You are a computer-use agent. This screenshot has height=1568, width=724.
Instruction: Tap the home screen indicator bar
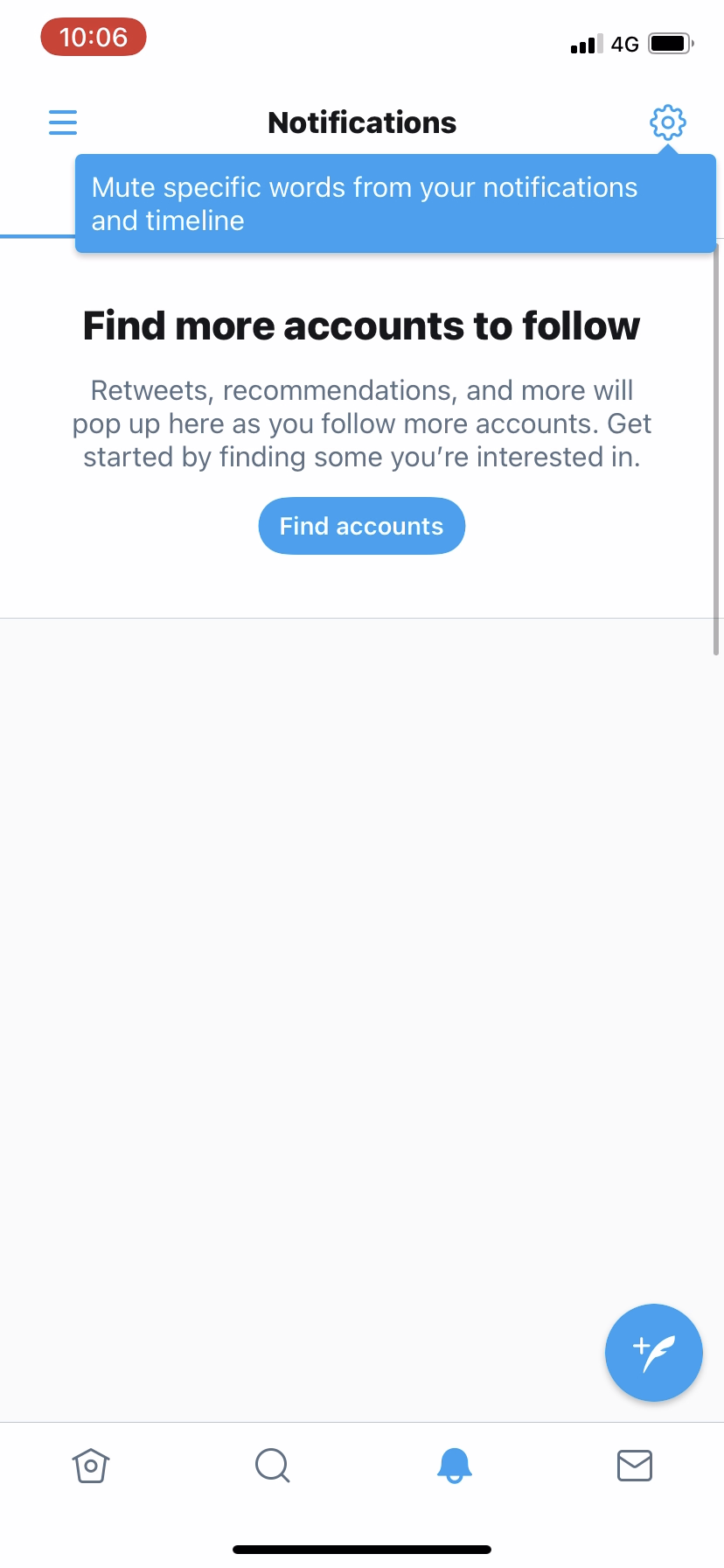tap(362, 1549)
